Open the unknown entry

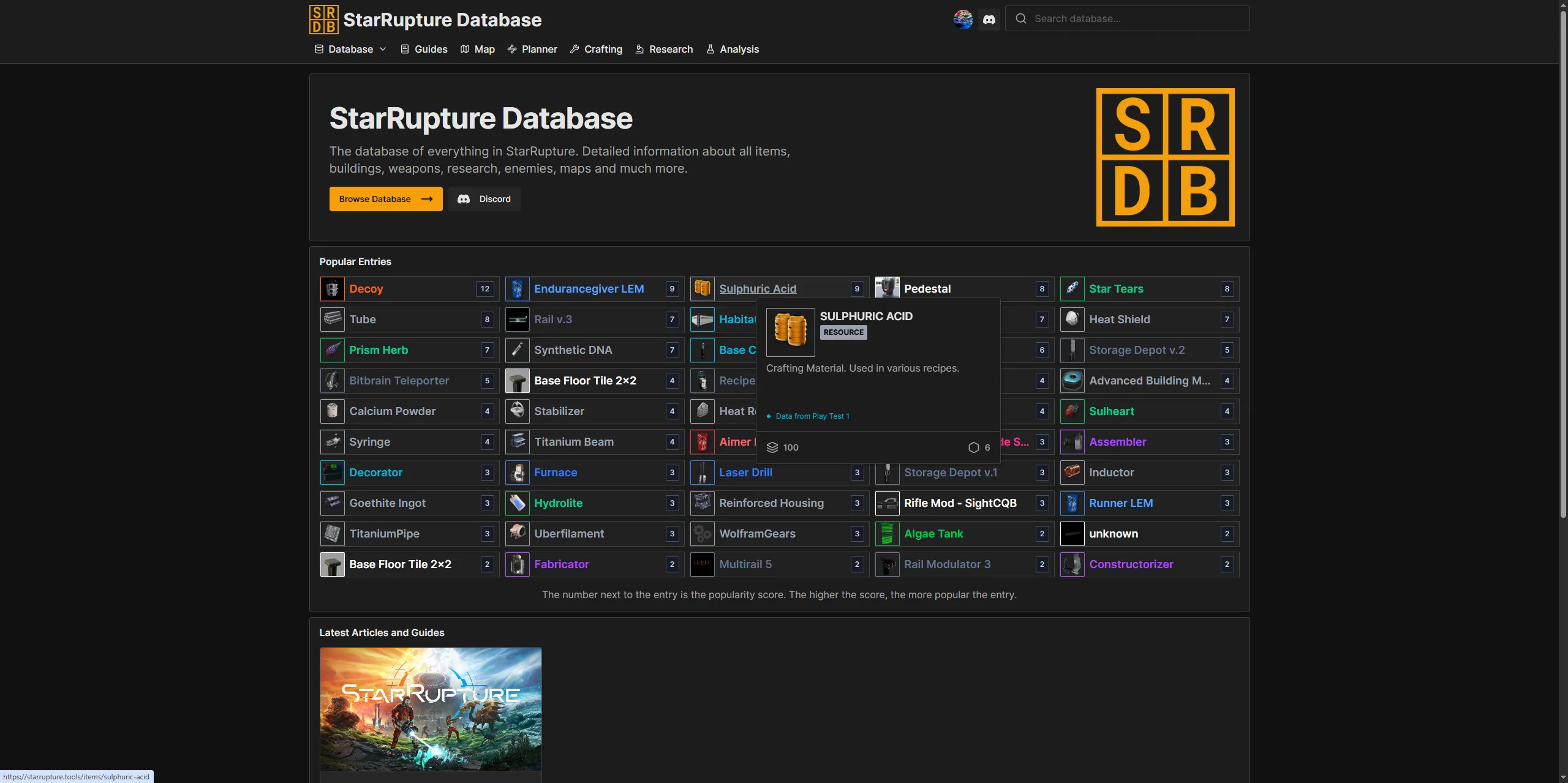click(x=1149, y=534)
